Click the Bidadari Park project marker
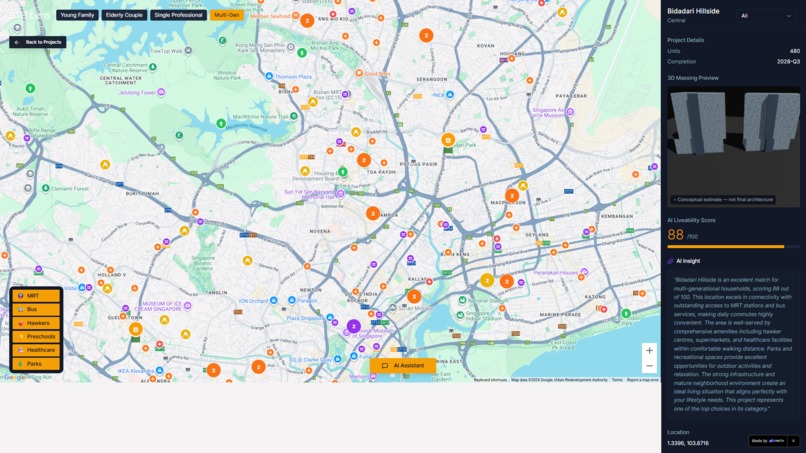 pyautogui.click(x=448, y=139)
